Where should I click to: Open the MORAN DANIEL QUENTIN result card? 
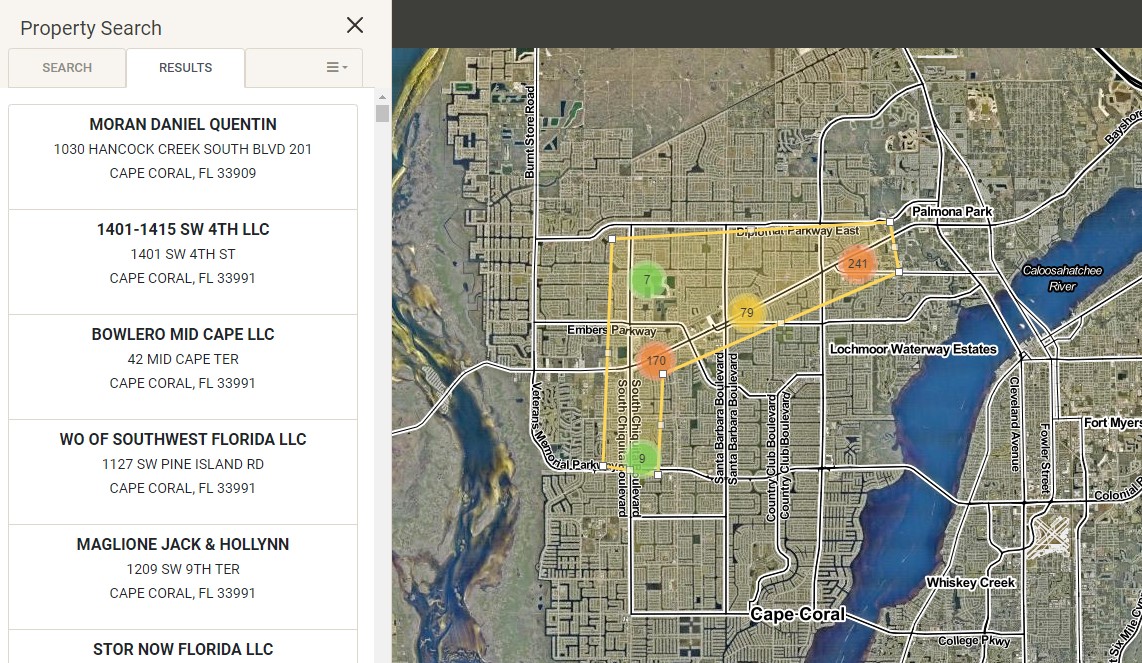pyautogui.click(x=183, y=157)
